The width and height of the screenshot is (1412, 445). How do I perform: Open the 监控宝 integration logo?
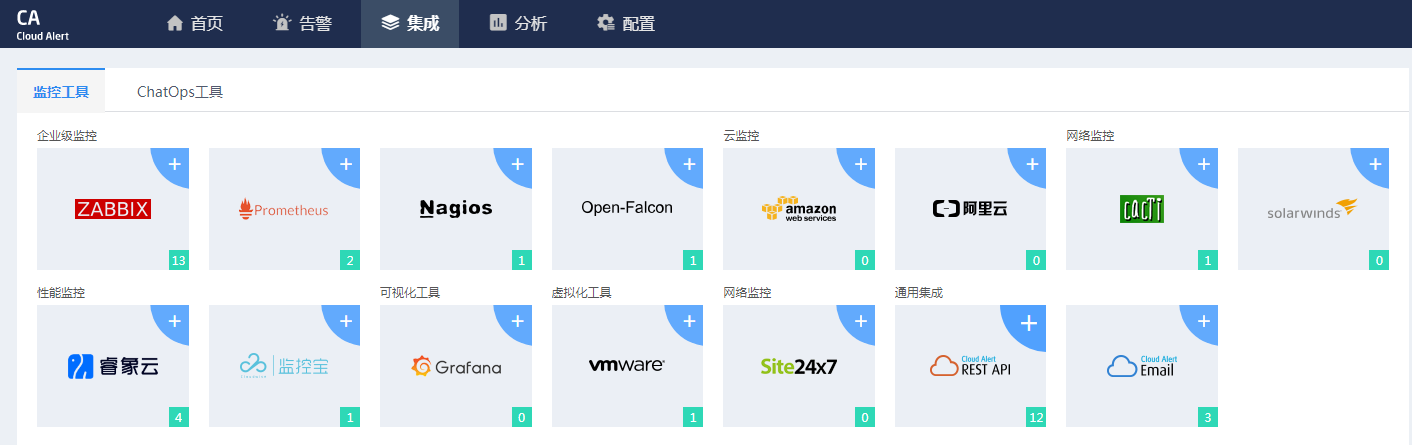284,367
